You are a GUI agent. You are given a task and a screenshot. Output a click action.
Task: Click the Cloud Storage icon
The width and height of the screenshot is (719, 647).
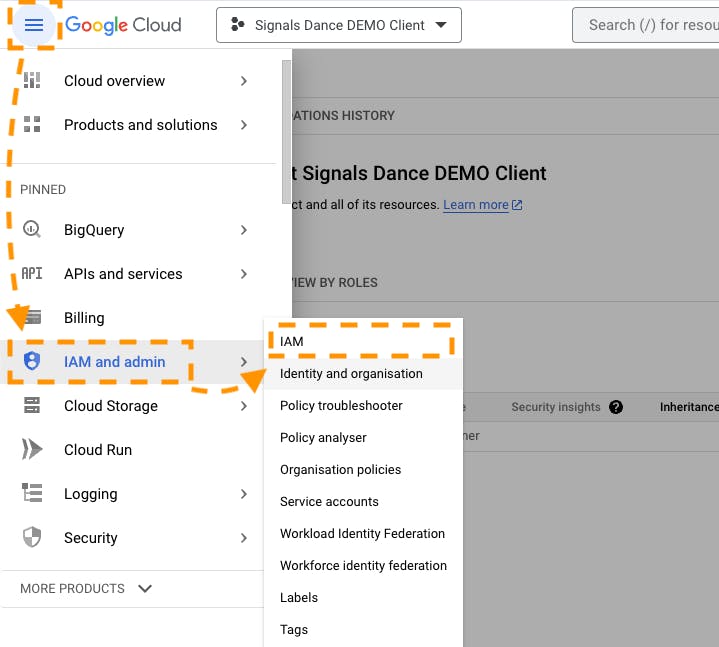tap(32, 405)
